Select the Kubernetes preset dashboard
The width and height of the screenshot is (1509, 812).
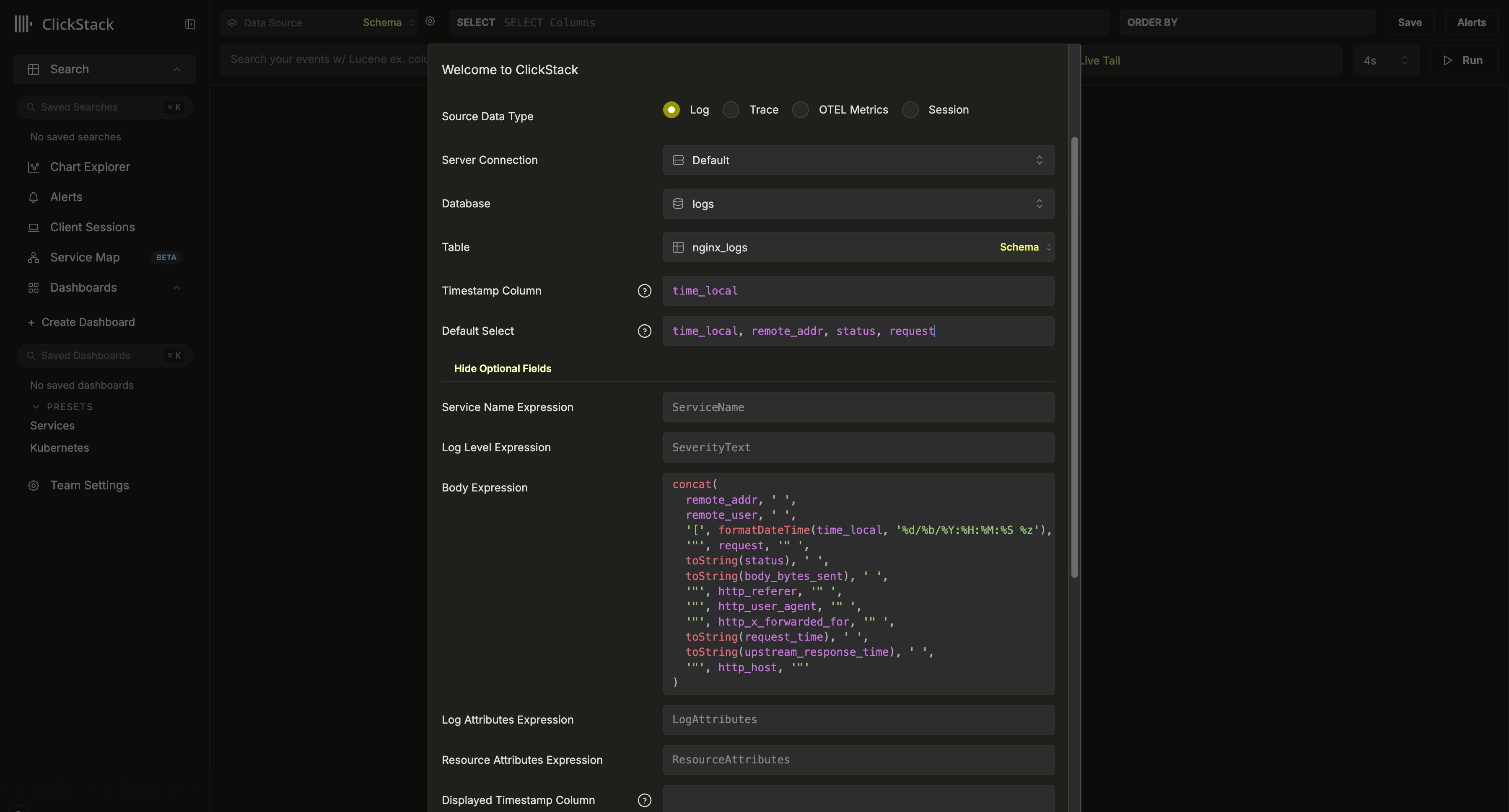(x=59, y=448)
